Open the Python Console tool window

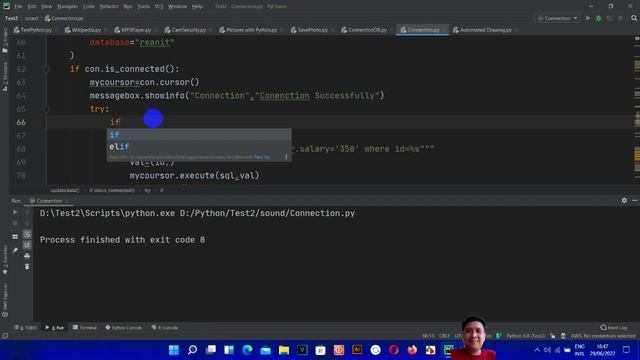124,327
